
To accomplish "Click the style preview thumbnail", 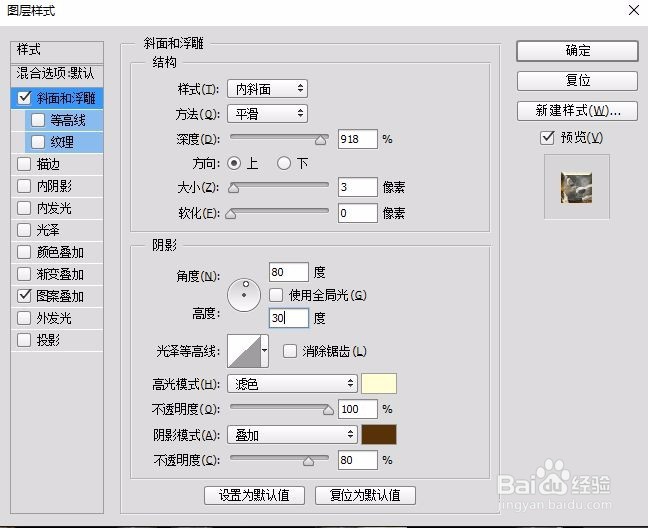I will click(x=577, y=188).
